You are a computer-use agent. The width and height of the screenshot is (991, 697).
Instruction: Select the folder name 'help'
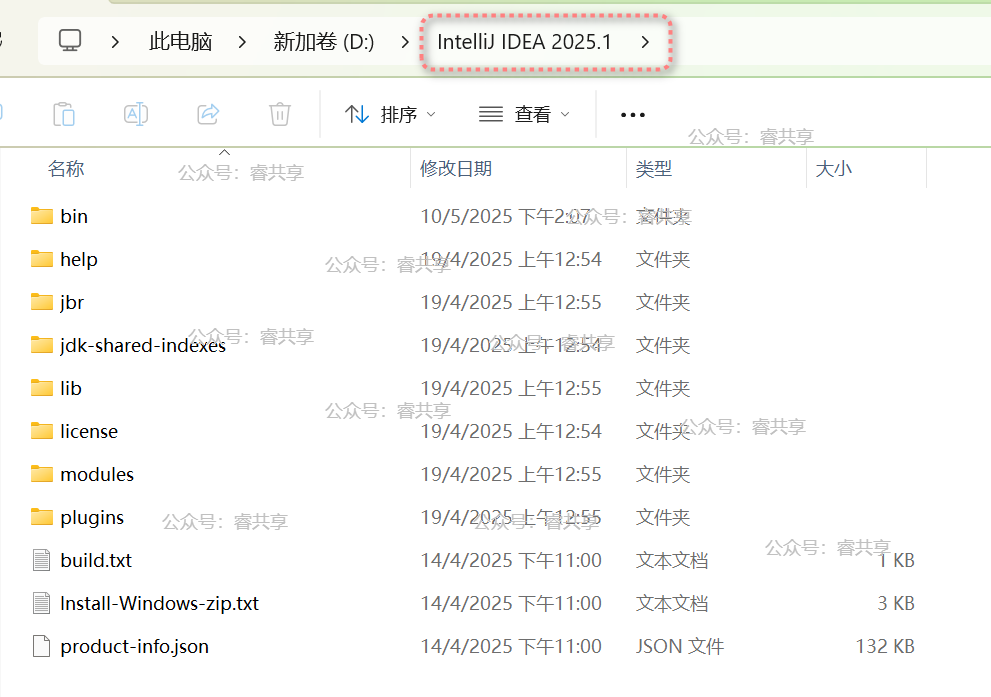pos(79,259)
